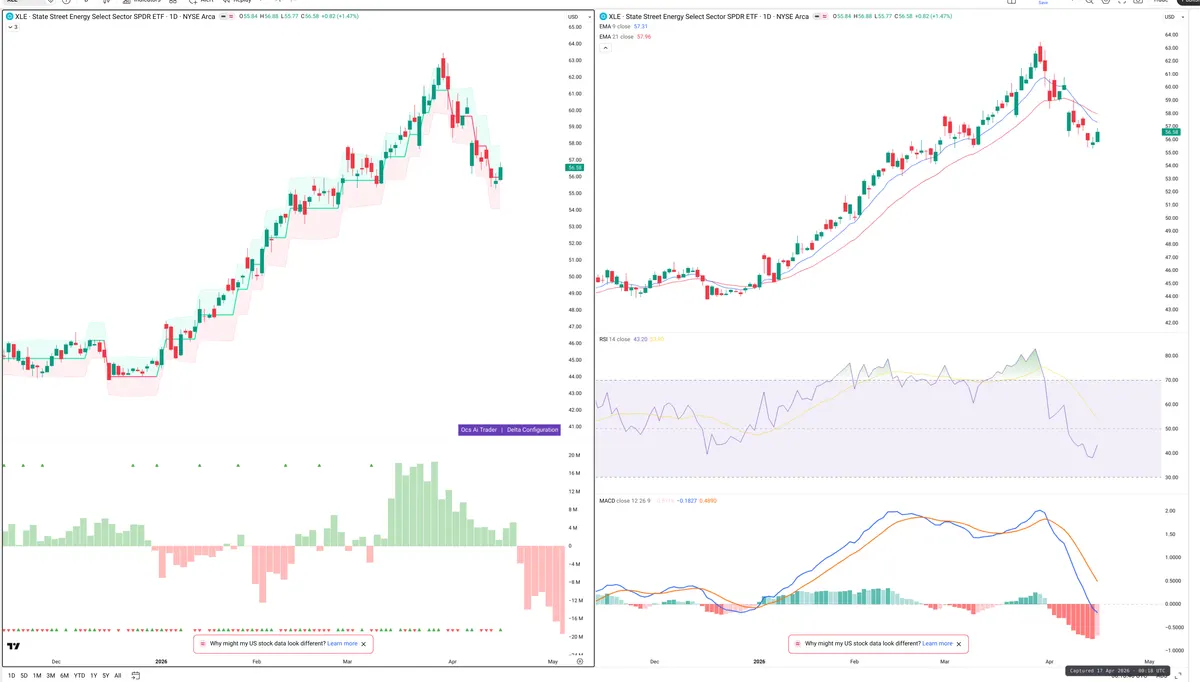1200x682 pixels.
Task: Click the notice icon in left chart data banner
Action: (202, 644)
